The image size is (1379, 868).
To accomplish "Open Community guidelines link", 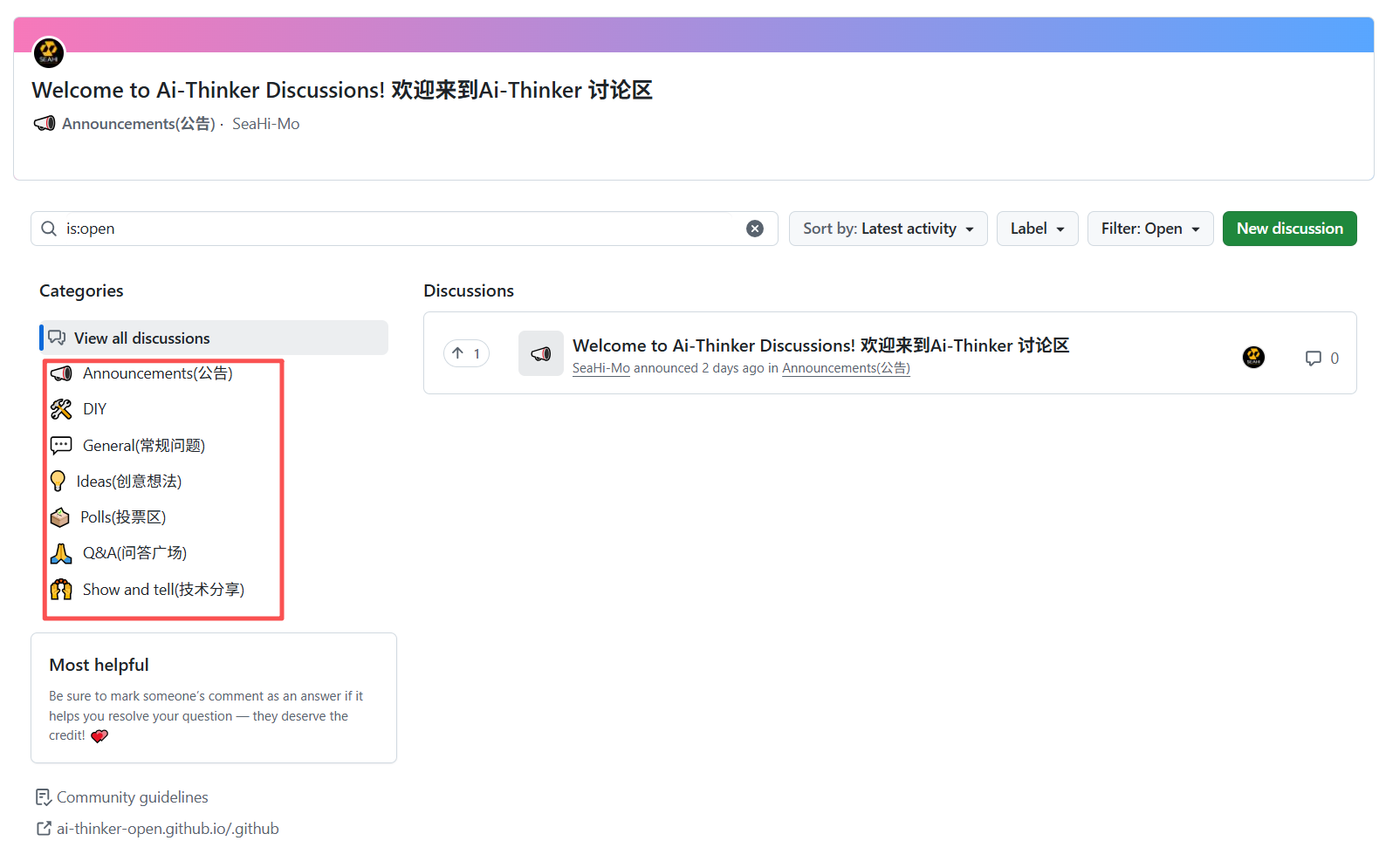I will [133, 797].
